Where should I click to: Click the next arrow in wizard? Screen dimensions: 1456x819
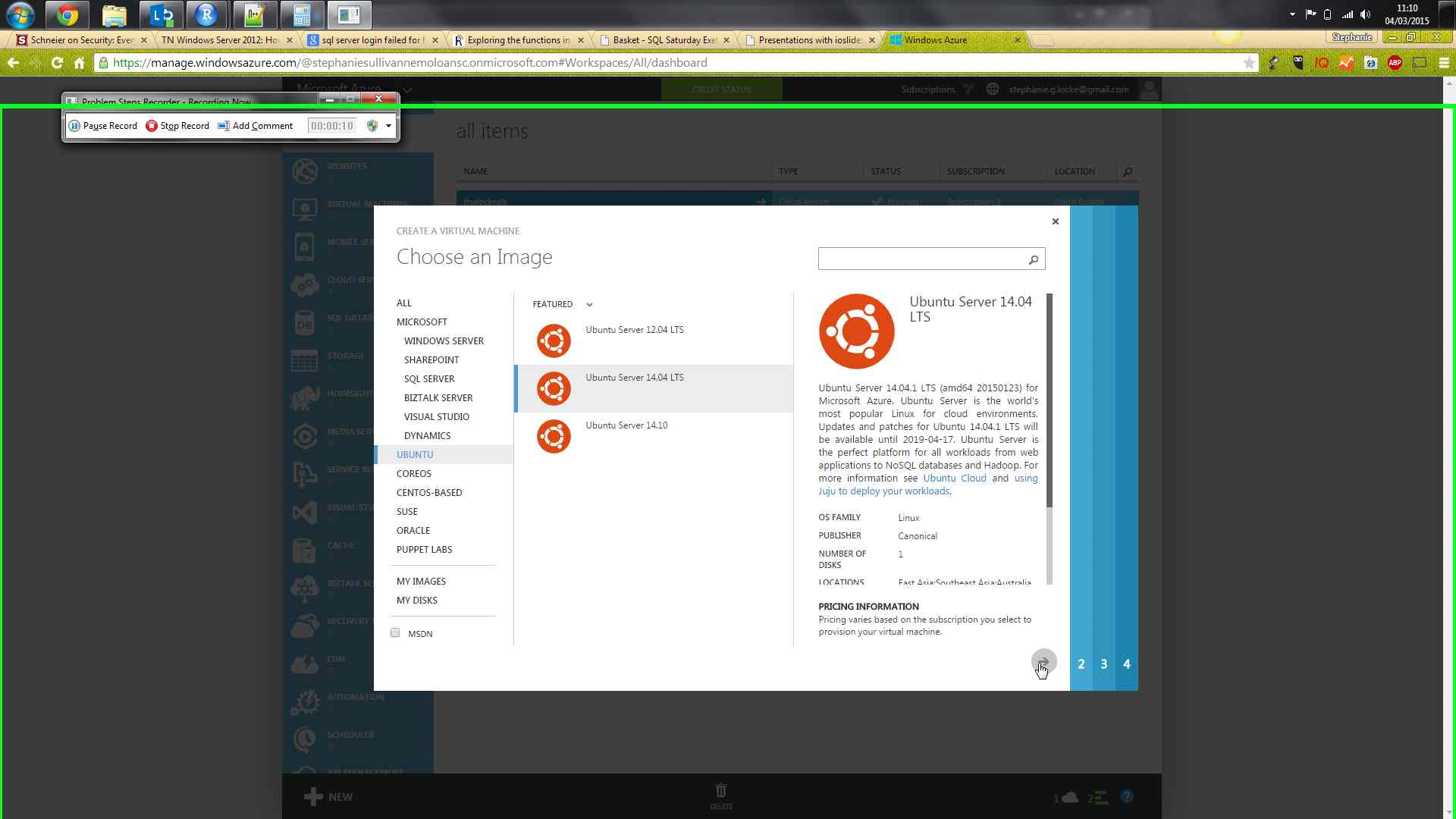tap(1043, 662)
